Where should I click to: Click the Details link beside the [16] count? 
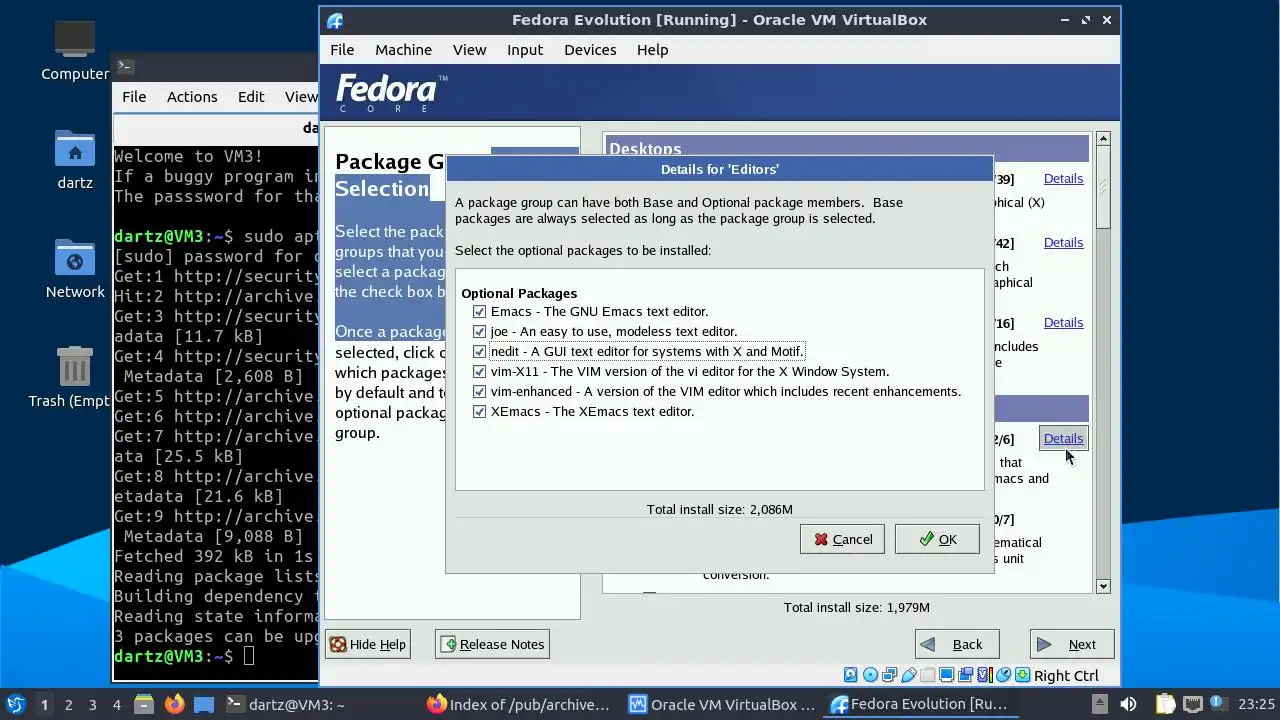pyautogui.click(x=1063, y=322)
